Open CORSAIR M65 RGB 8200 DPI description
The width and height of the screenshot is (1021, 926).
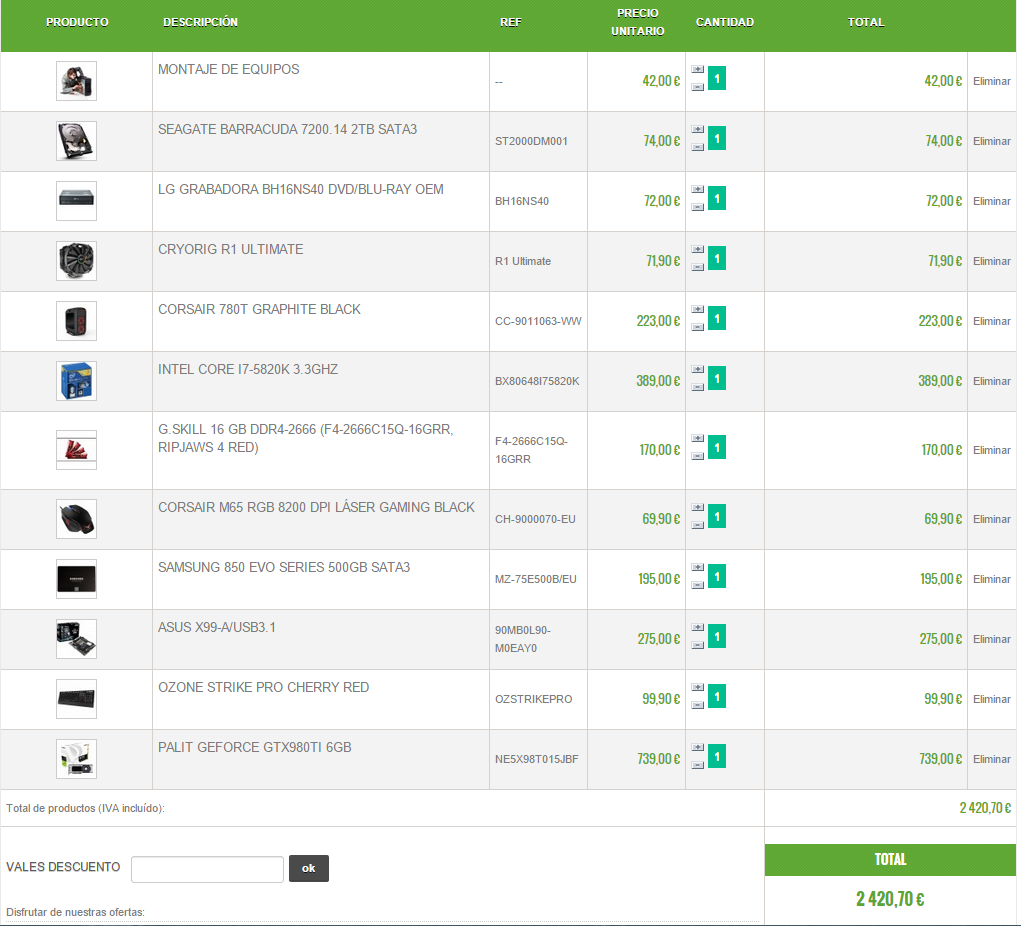click(x=316, y=507)
